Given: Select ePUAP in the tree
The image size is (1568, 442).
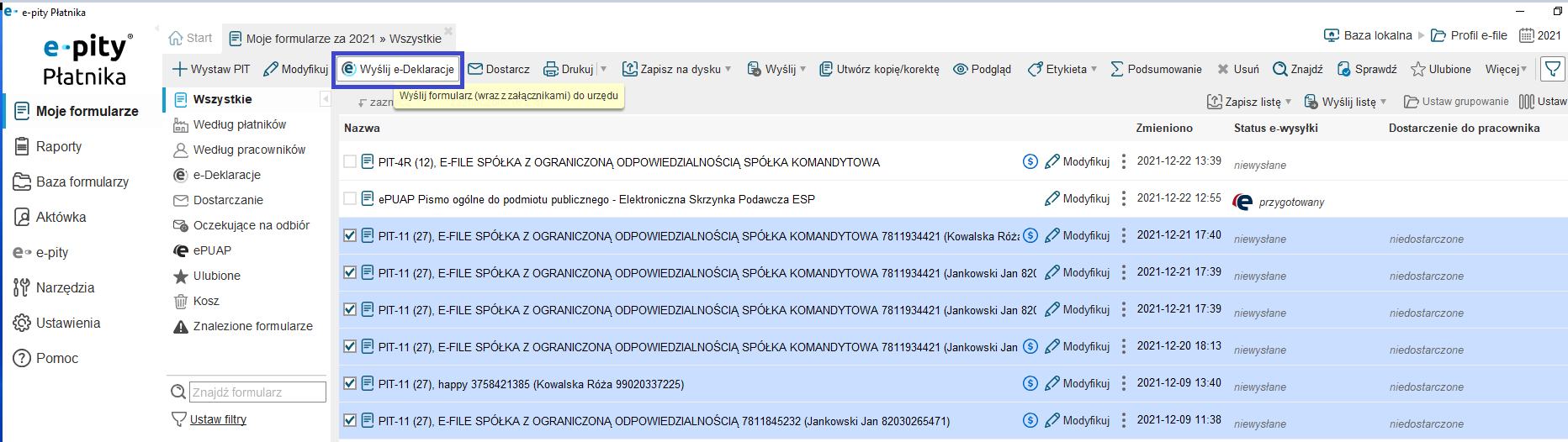Looking at the screenshot, I should tap(202, 250).
